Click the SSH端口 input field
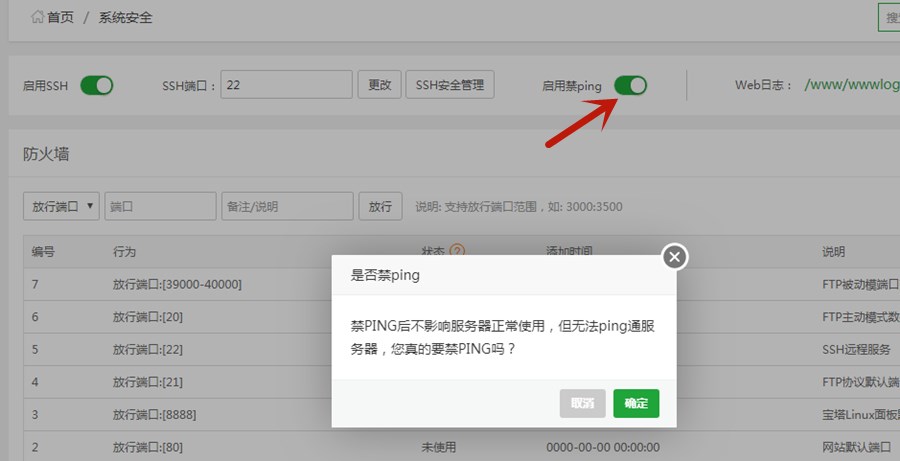 click(x=286, y=85)
